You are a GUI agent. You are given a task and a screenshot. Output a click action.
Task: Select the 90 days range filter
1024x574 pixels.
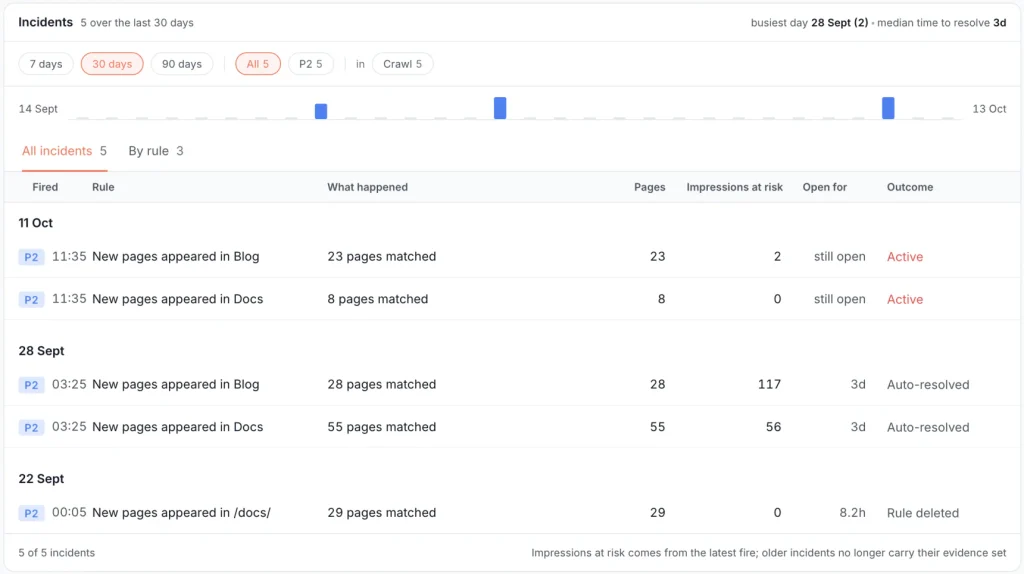[182, 64]
